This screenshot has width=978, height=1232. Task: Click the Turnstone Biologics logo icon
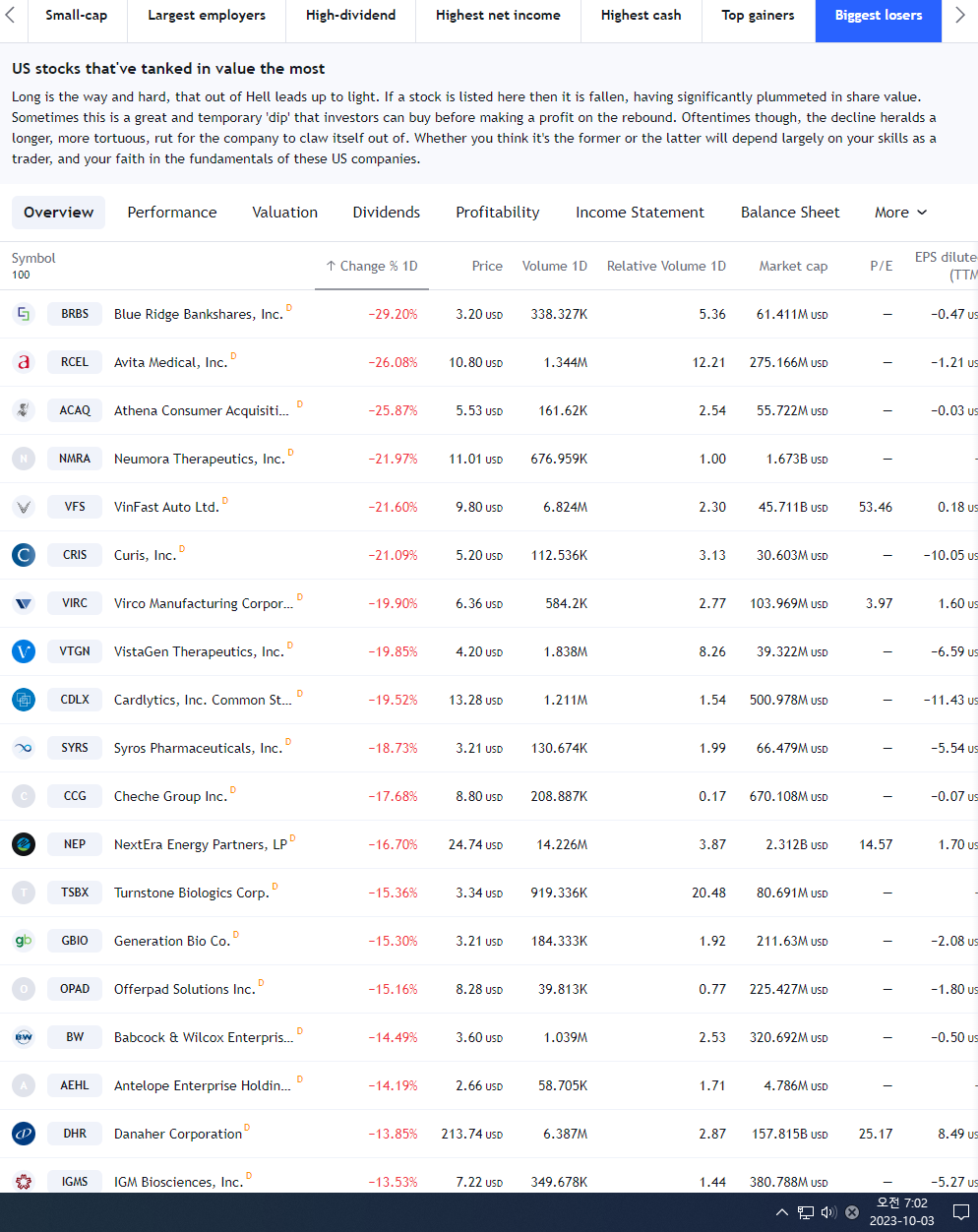pyautogui.click(x=24, y=893)
